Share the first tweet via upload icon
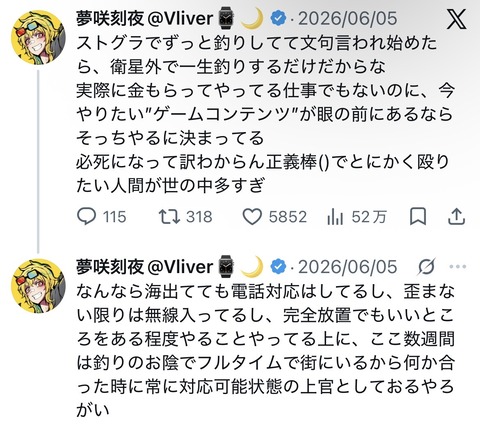 tap(456, 217)
